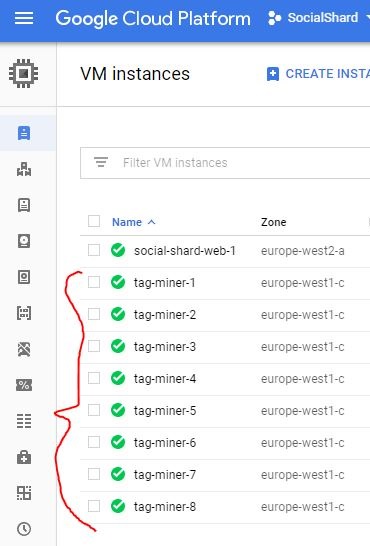The height and width of the screenshot is (546, 370).
Task: Check the tag-miner-2 row checkbox
Action: (94, 314)
